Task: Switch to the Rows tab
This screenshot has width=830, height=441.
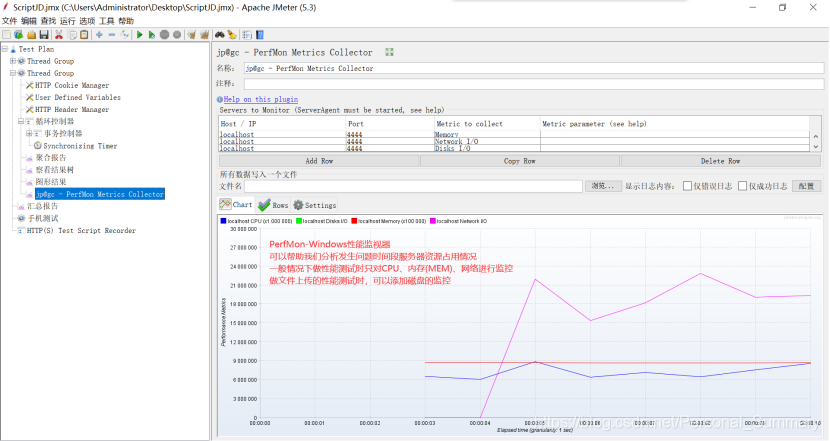Action: pyautogui.click(x=273, y=205)
